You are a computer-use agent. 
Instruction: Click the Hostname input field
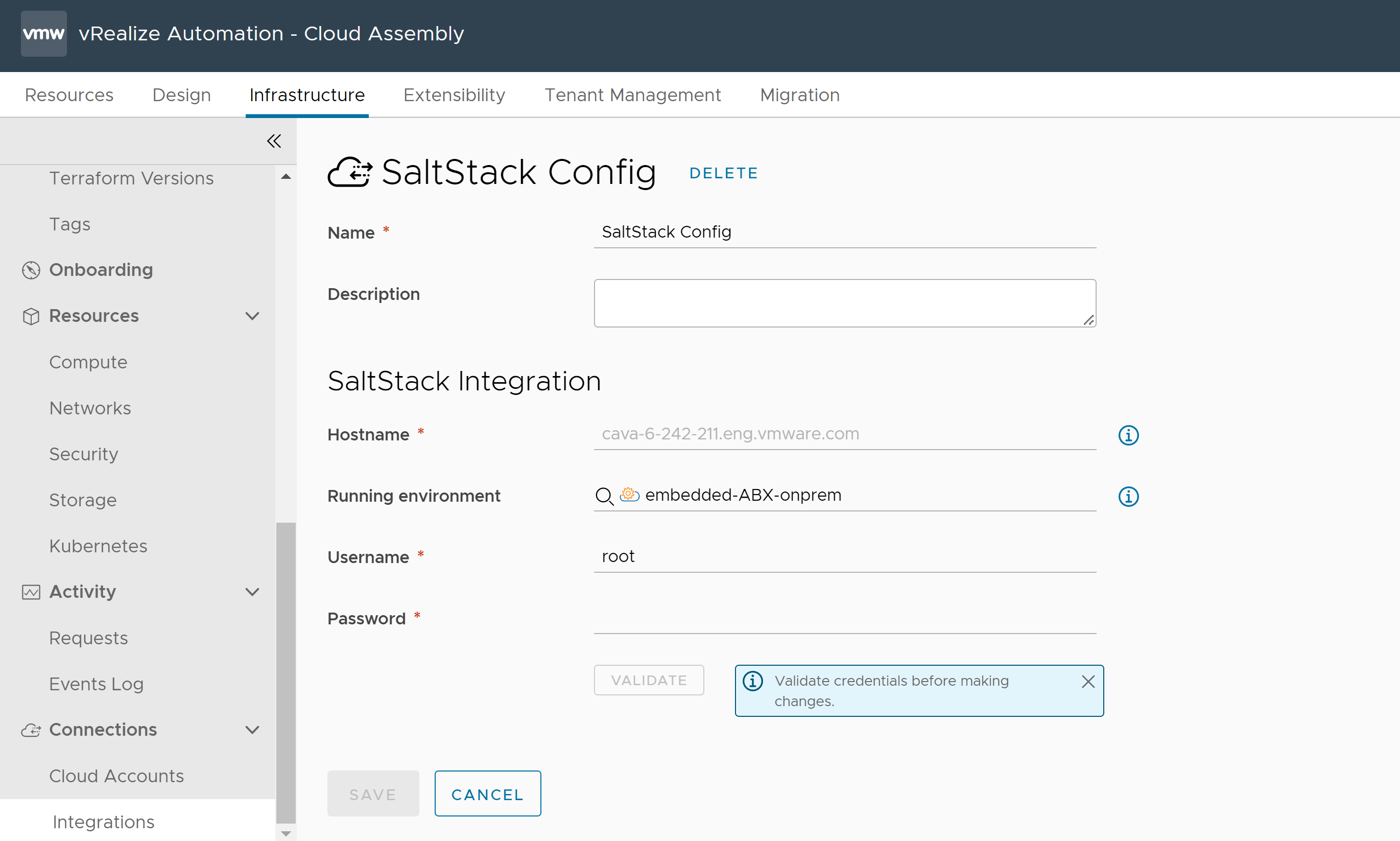(843, 434)
